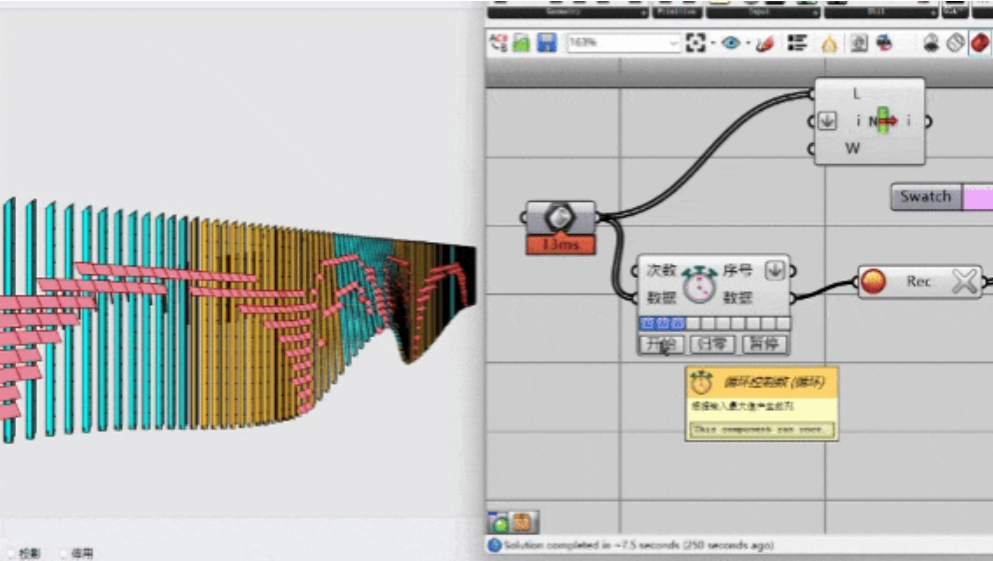Expand the down-arrow beside 序号 output

tap(774, 270)
